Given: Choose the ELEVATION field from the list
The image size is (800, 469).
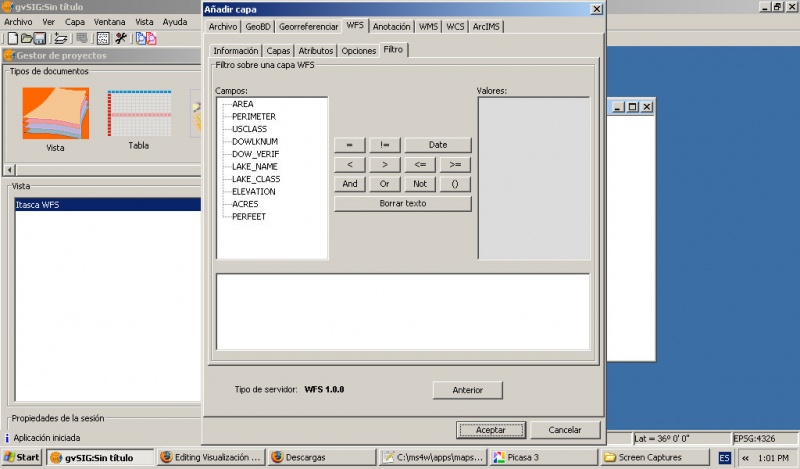Looking at the screenshot, I should tap(253, 191).
